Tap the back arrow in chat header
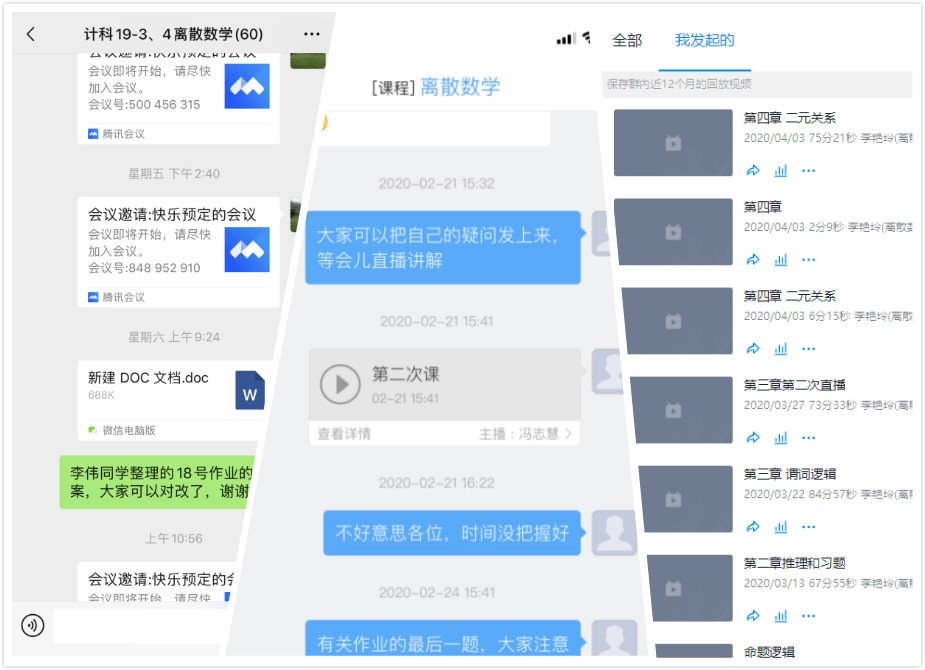925x670 pixels. [x=30, y=34]
